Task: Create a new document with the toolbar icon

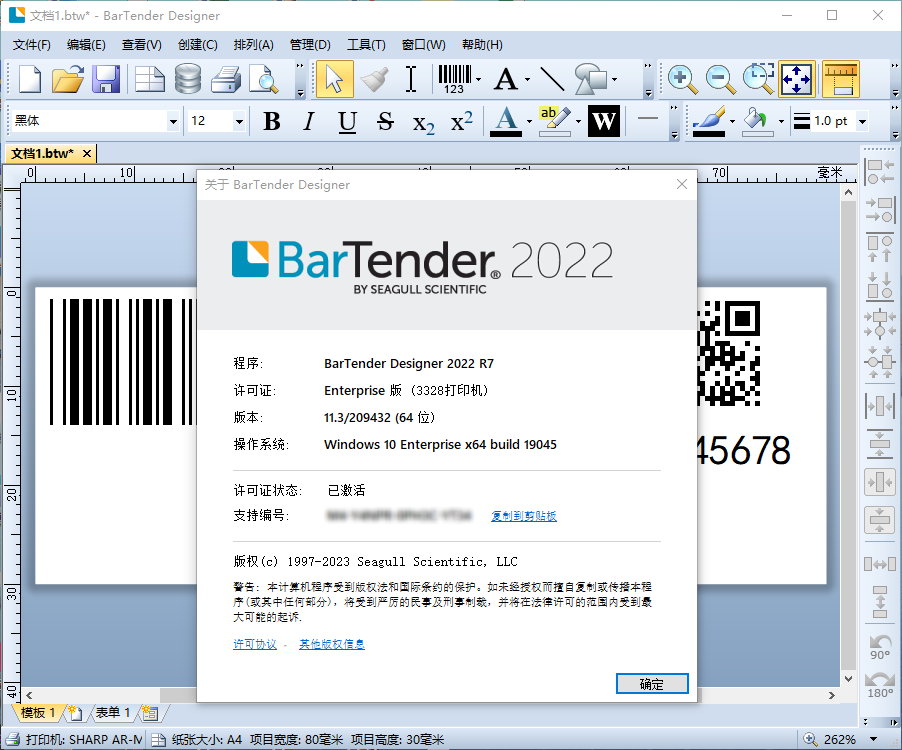Action: pos(29,79)
